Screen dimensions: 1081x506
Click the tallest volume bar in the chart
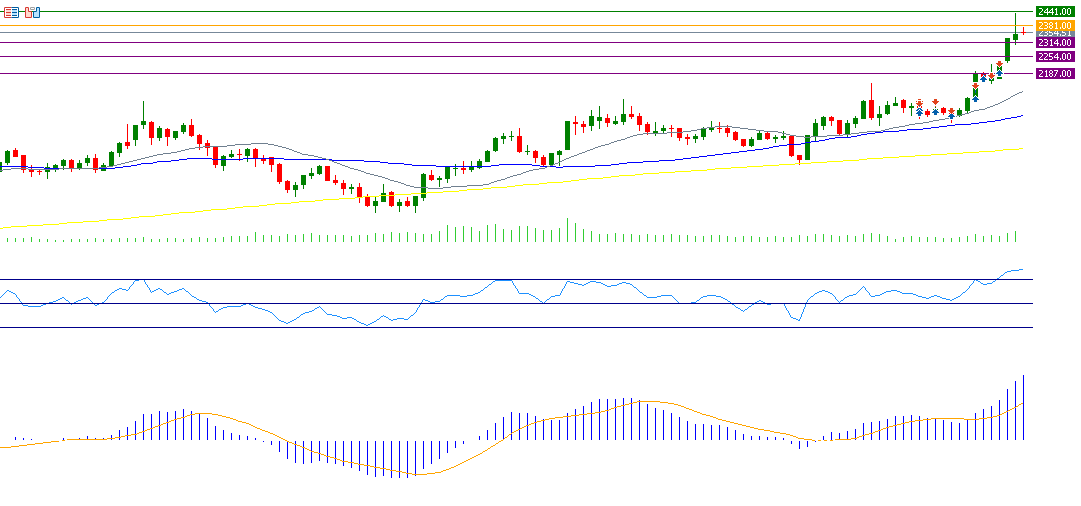point(568,230)
